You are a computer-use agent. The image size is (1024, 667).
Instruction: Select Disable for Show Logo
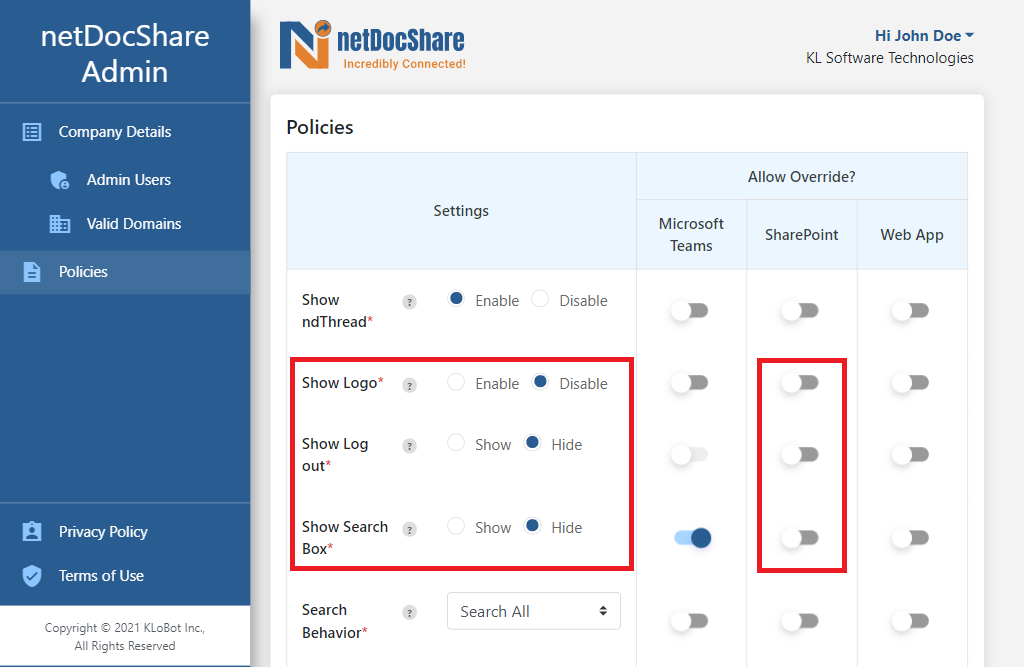pyautogui.click(x=540, y=382)
